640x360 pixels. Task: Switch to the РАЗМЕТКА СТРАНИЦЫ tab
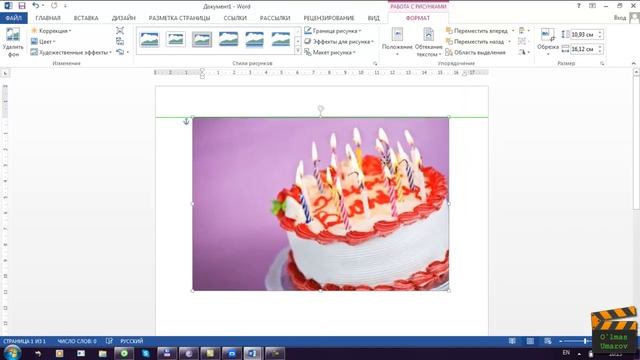(179, 18)
